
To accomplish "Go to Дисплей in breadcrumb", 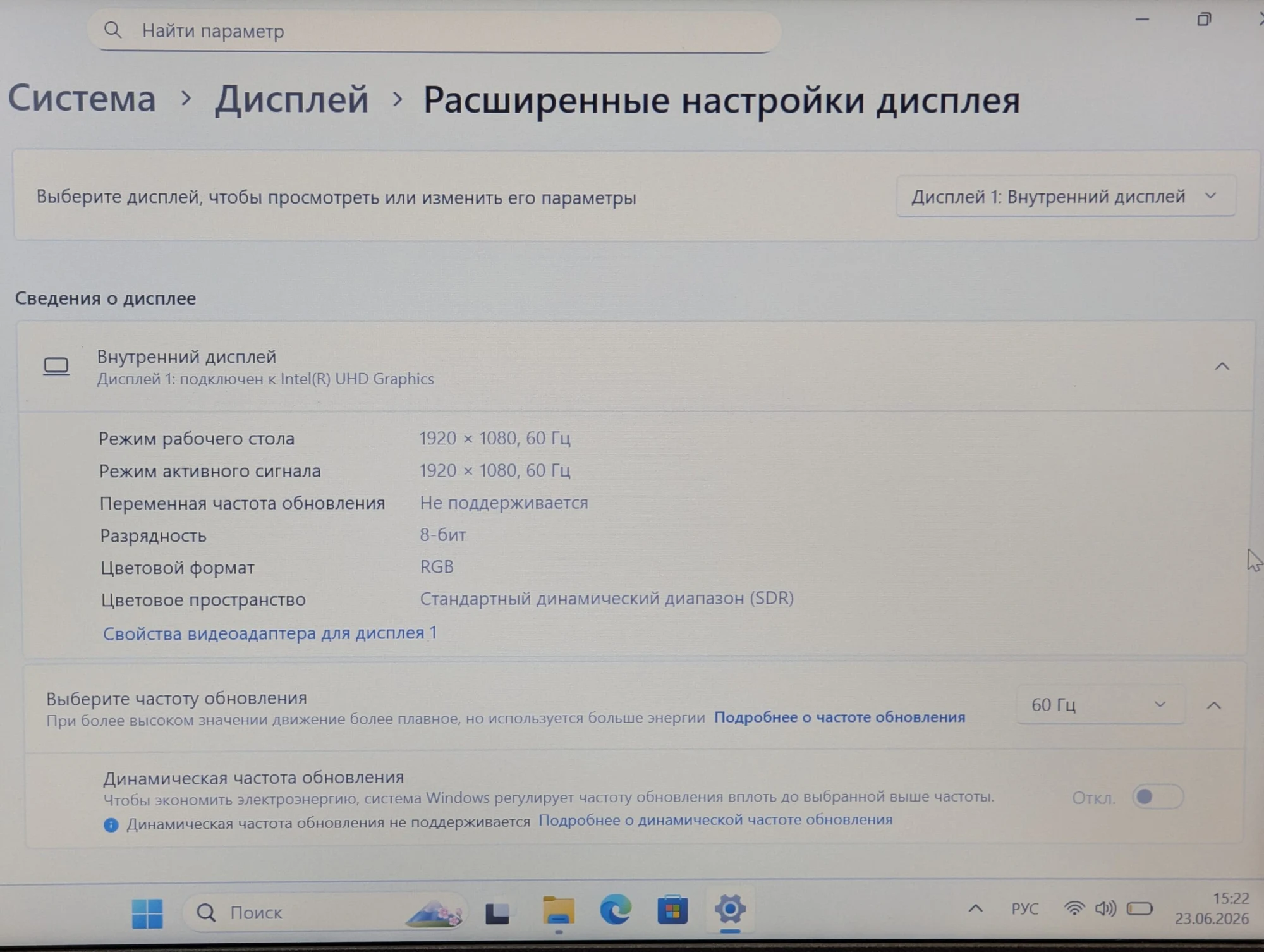I will tap(291, 99).
